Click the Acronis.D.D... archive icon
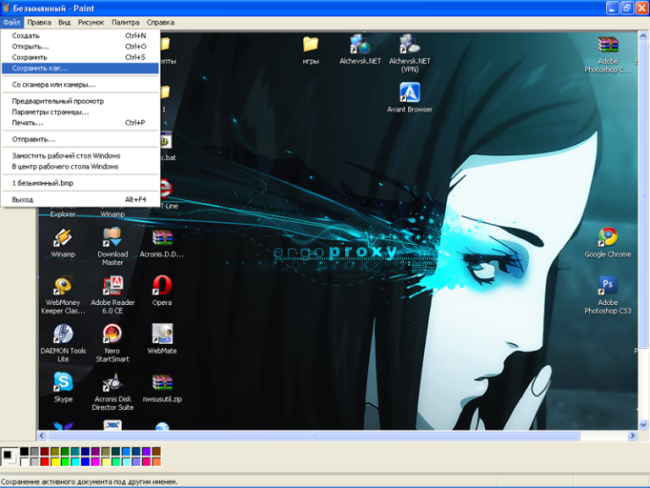The height and width of the screenshot is (488, 650). 162,238
